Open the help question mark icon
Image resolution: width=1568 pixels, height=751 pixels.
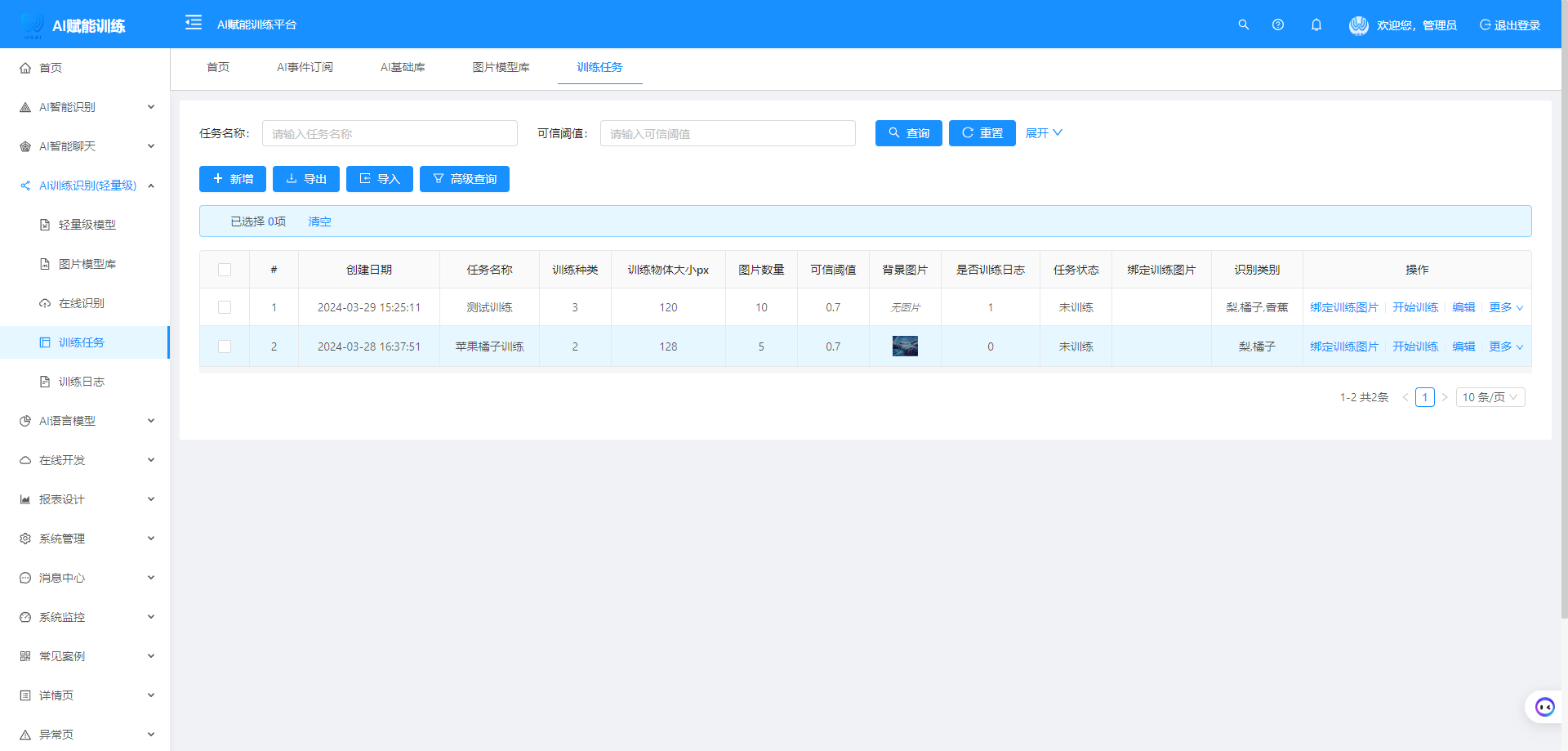1278,25
